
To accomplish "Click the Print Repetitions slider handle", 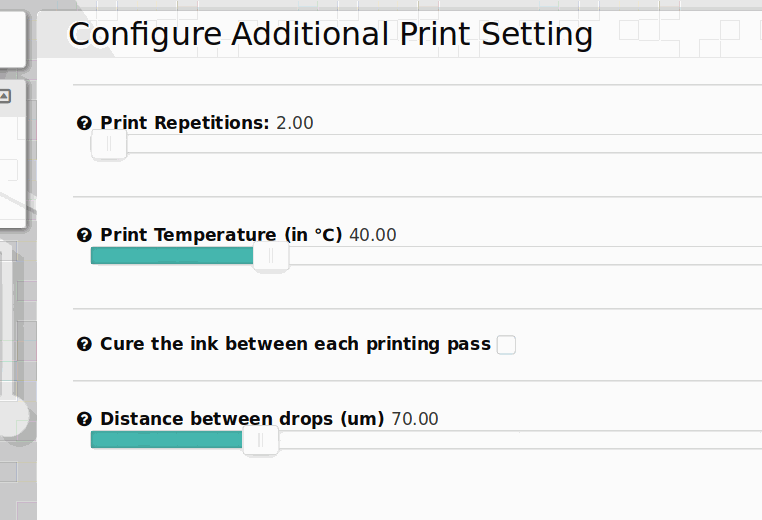I will (x=109, y=144).
